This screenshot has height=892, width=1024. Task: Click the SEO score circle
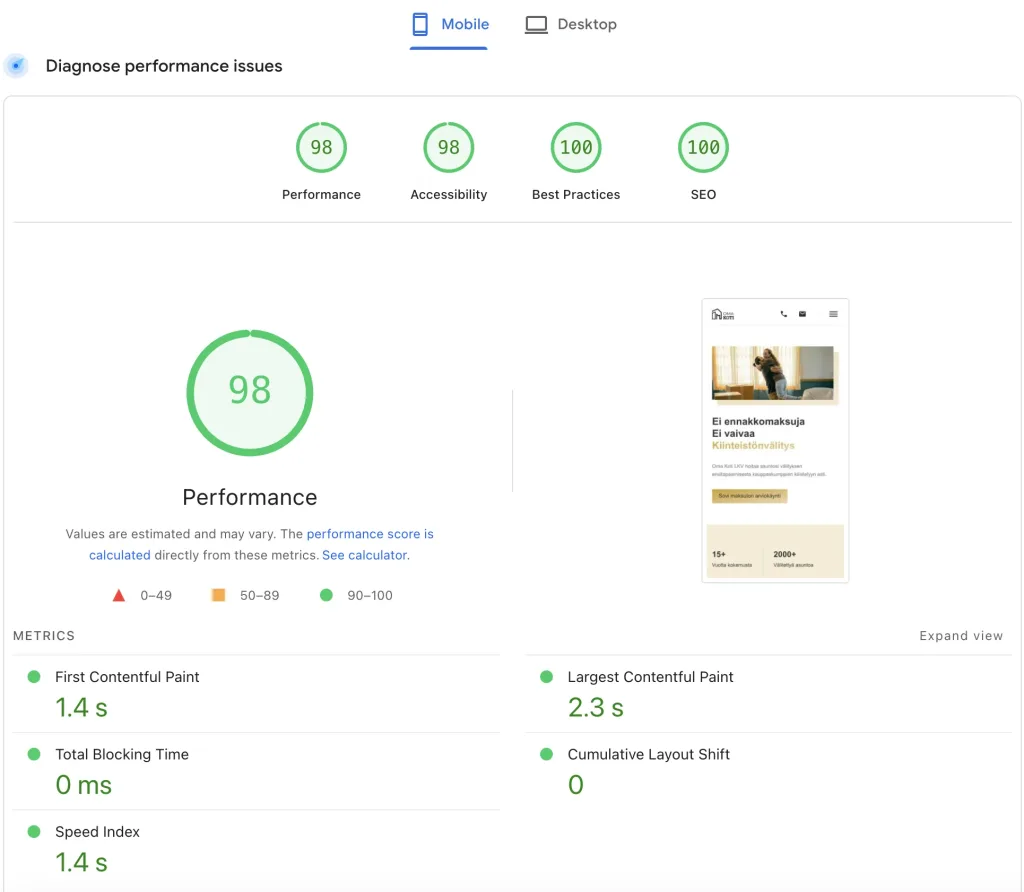coord(703,147)
